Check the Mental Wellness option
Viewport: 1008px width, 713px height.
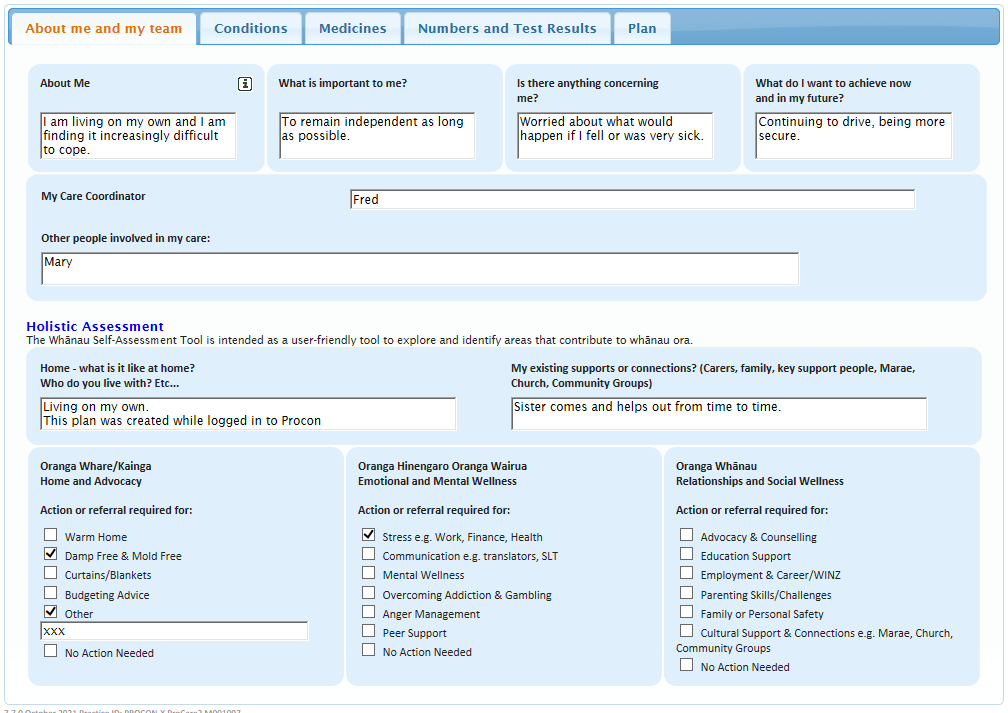[x=369, y=574]
